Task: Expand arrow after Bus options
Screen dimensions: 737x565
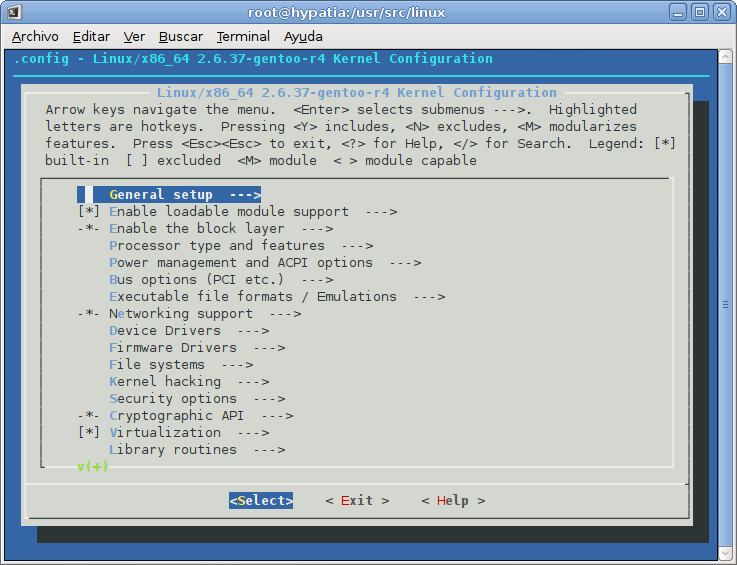Action: click(x=317, y=280)
